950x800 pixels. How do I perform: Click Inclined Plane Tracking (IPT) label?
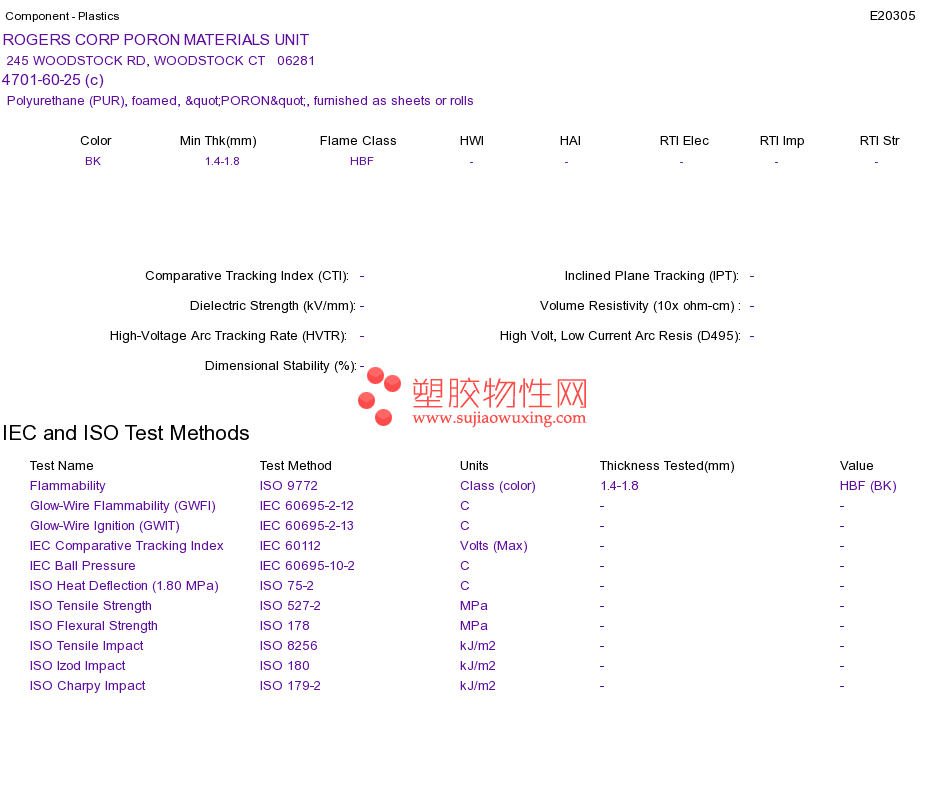point(651,276)
